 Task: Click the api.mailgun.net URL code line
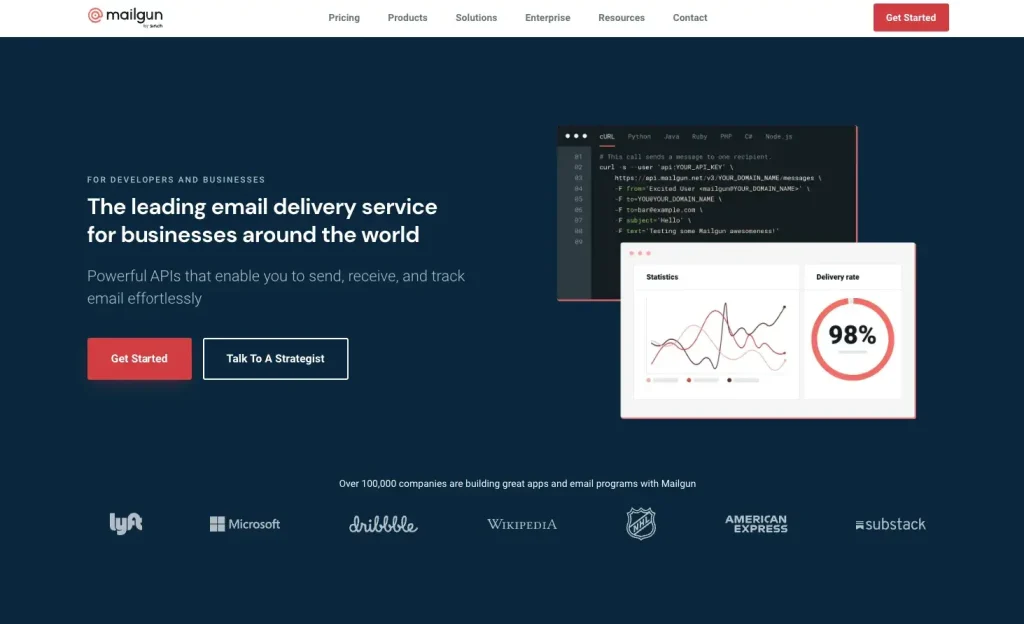tap(718, 178)
